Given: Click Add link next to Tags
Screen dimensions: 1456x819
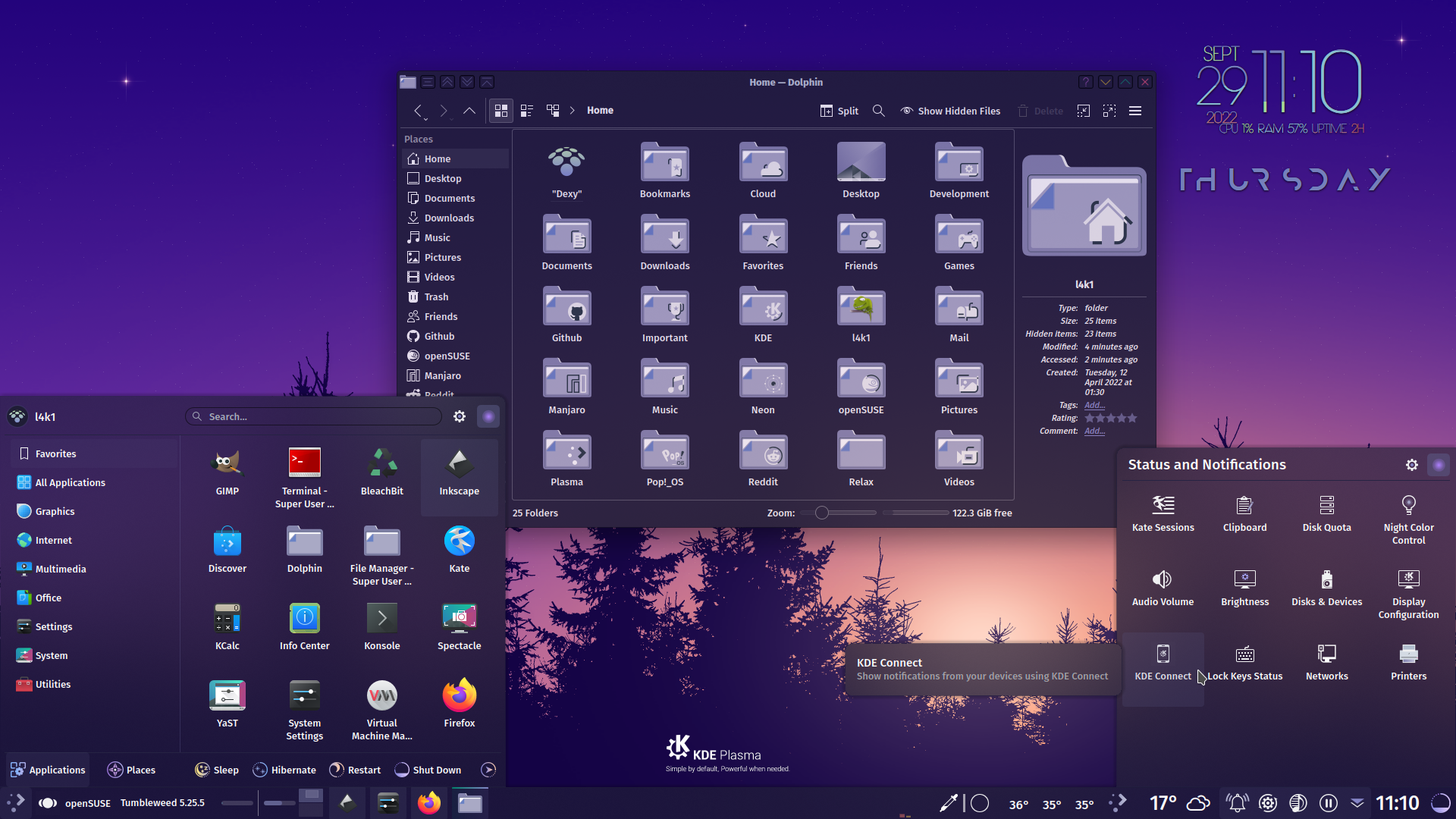Looking at the screenshot, I should pos(1094,405).
